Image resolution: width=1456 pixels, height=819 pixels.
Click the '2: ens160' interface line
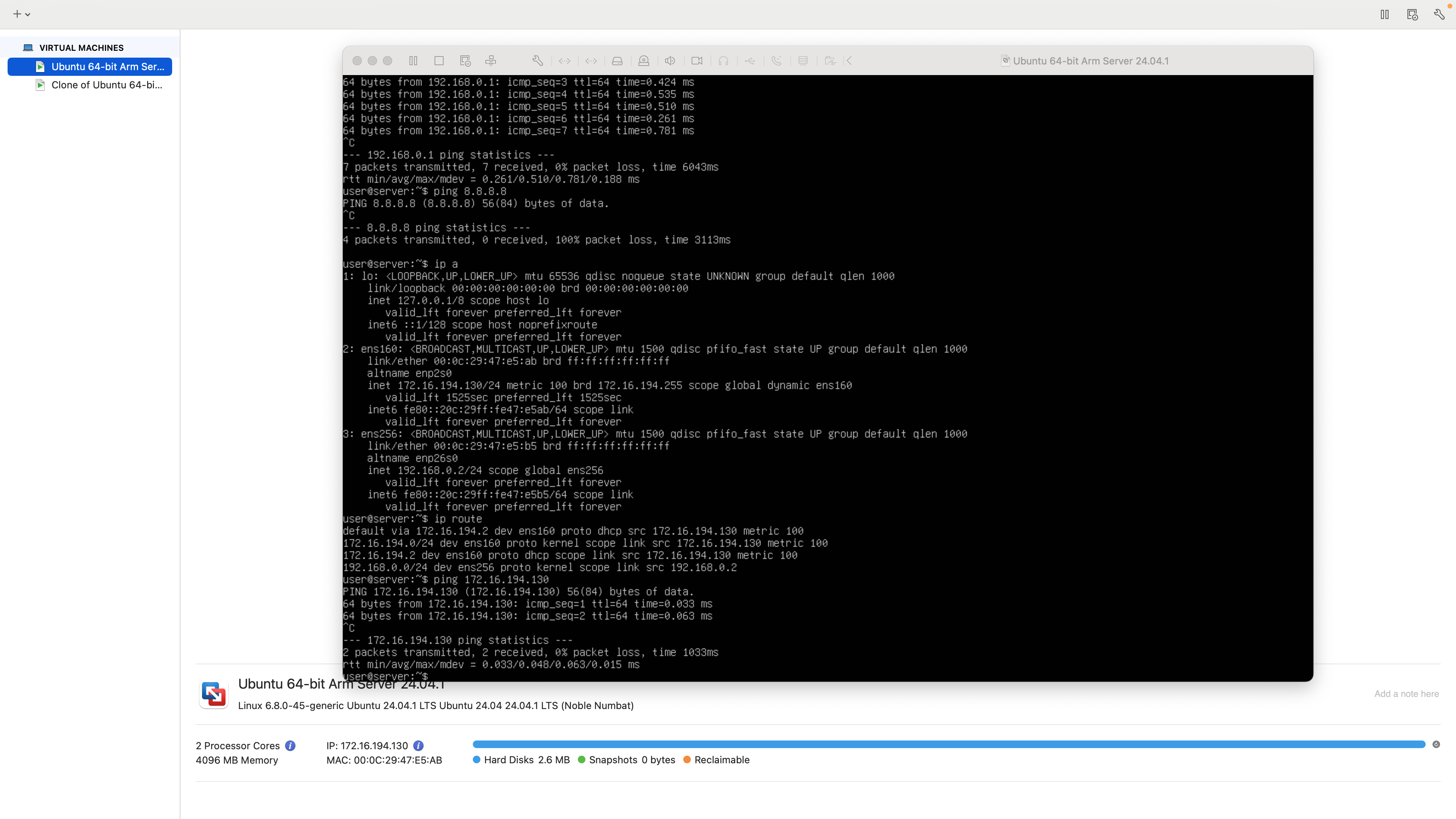655,349
